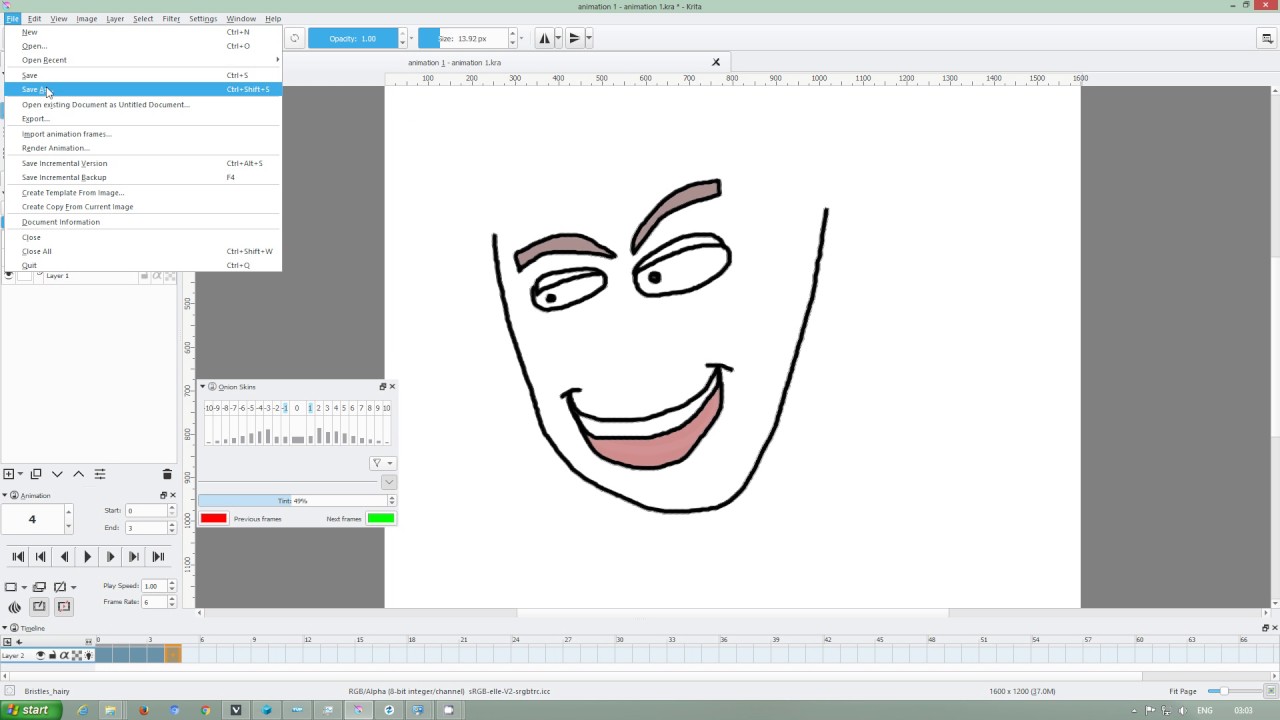Select Save As in File menu
Image resolution: width=1280 pixels, height=720 pixels.
point(144,90)
